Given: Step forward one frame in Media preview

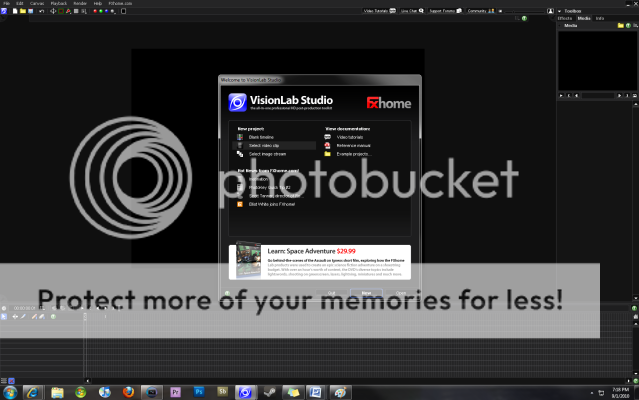Looking at the screenshot, I should tap(619, 95).
